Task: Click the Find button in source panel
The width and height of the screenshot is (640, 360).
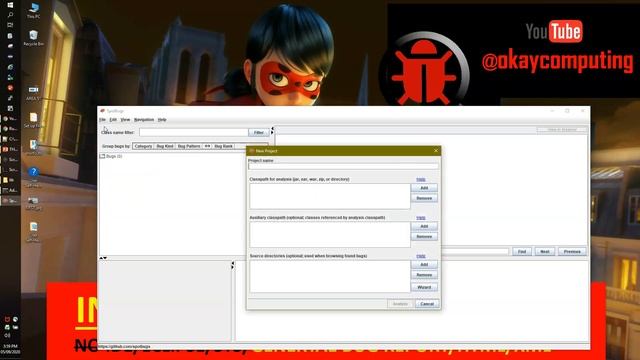Action: click(x=522, y=251)
